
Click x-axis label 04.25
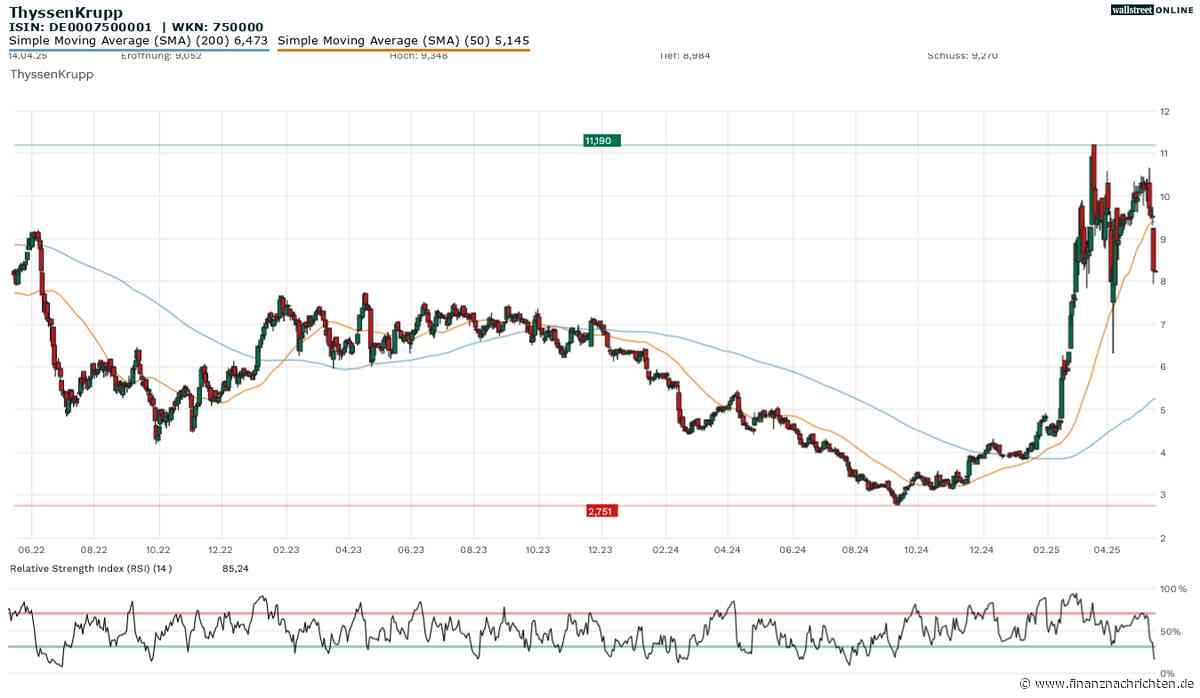tap(1107, 550)
